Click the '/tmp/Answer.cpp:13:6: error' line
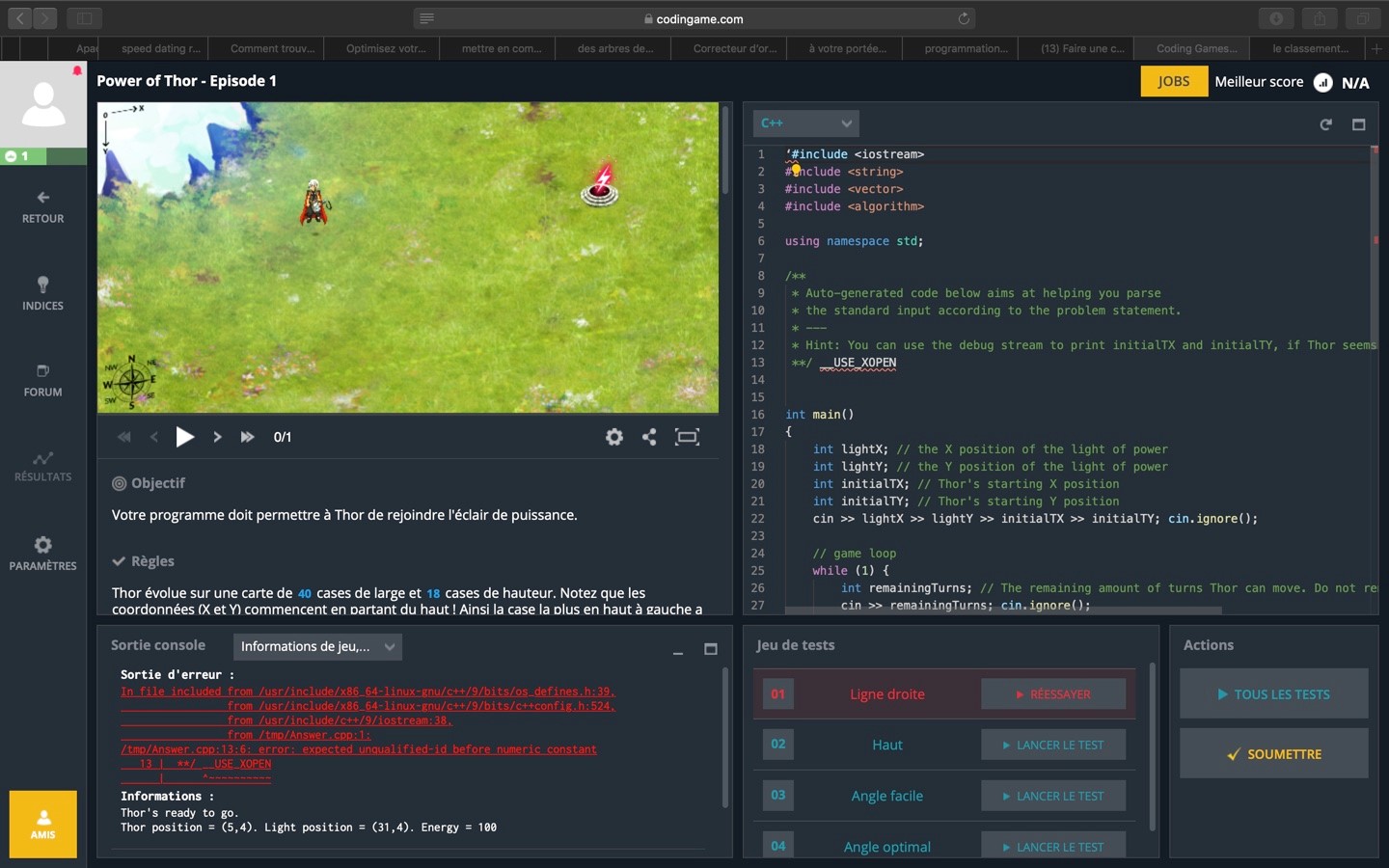The image size is (1389, 868). pos(359,749)
